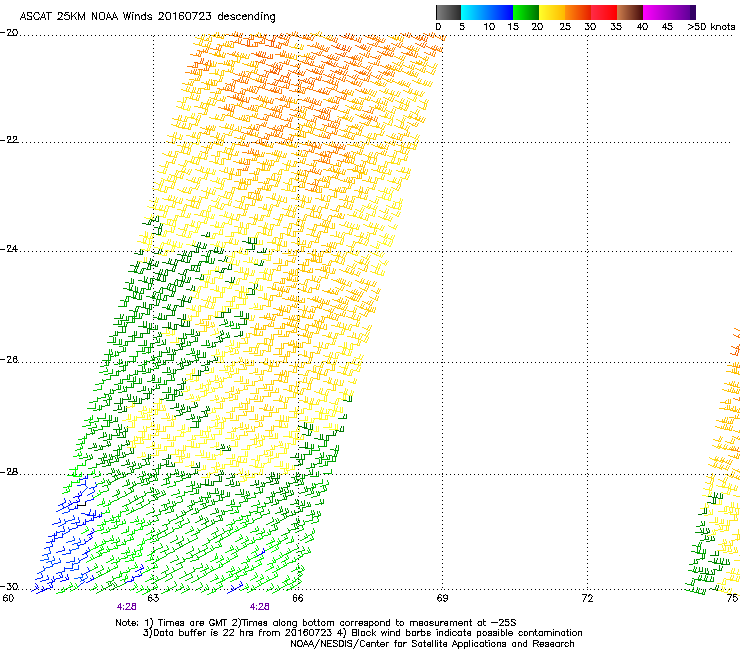This screenshot has width=740, height=650.
Task: Click latitude label '-28'
Action: (9, 472)
